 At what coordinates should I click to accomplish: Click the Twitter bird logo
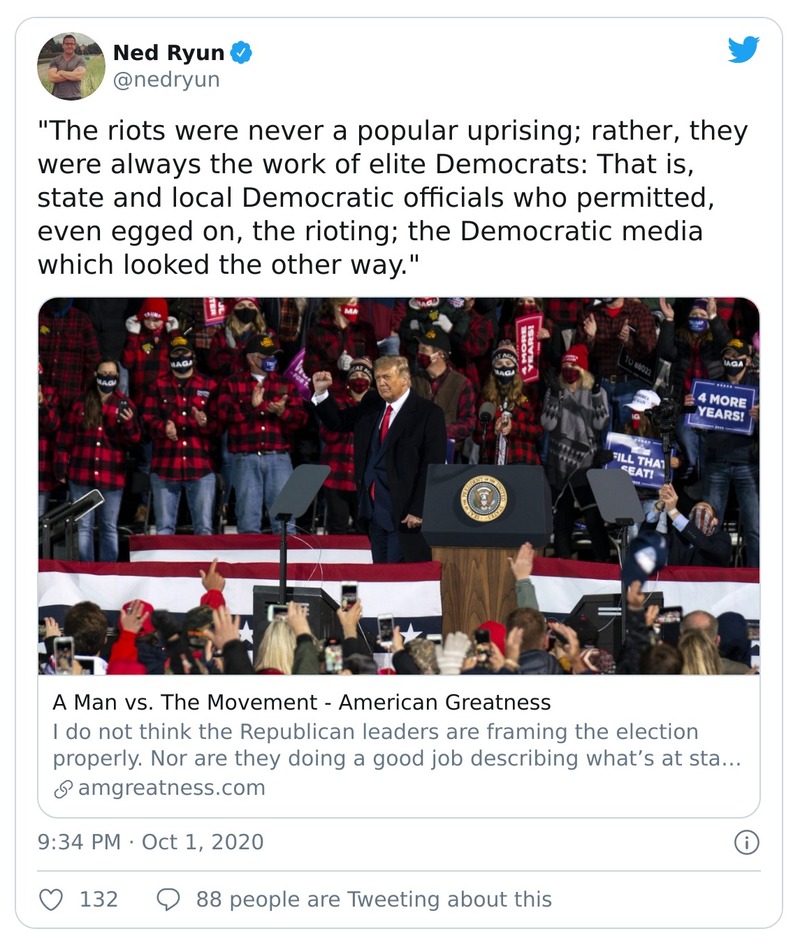pyautogui.click(x=743, y=50)
